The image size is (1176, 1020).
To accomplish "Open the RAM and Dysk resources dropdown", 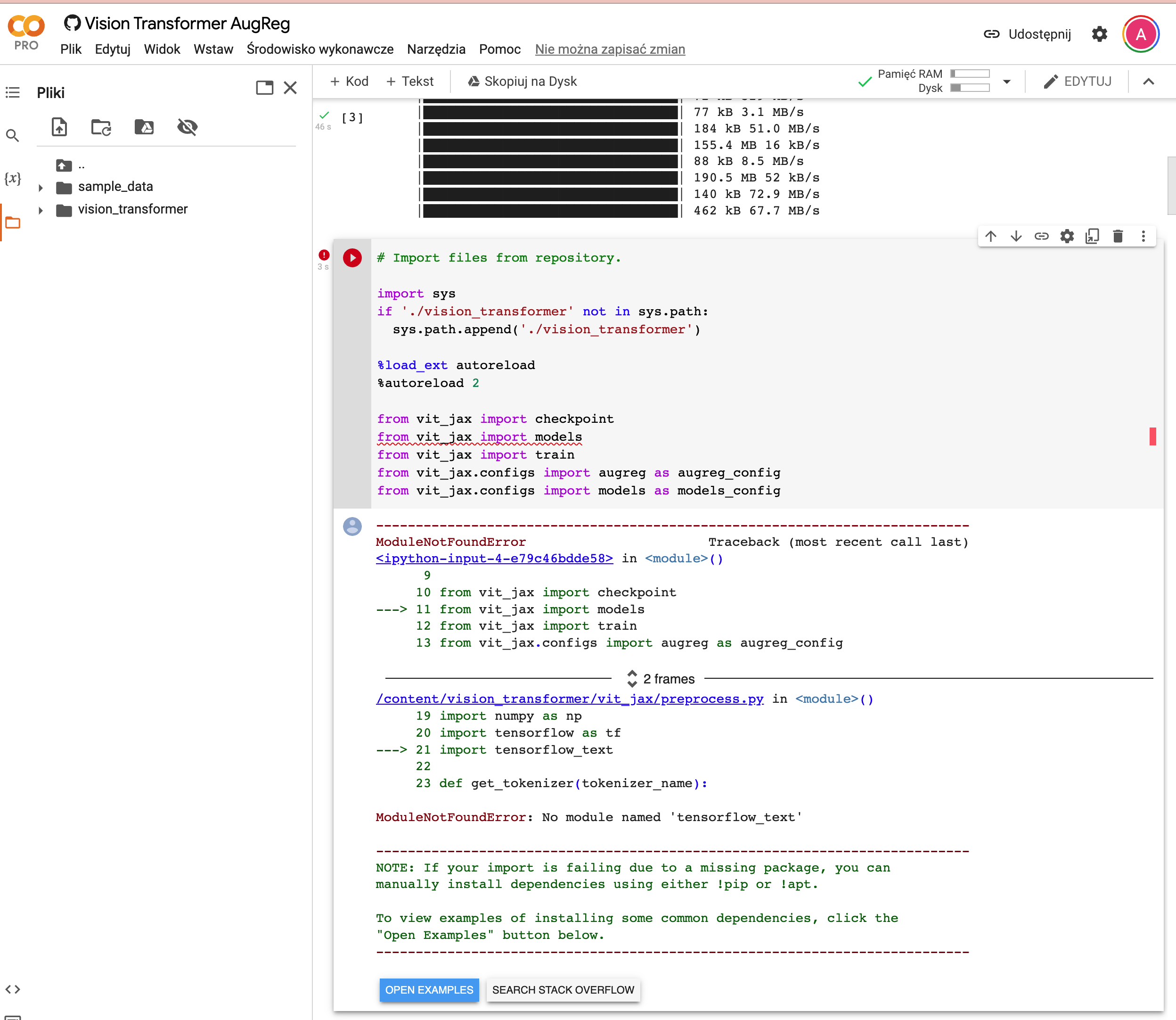I will pyautogui.click(x=1006, y=81).
